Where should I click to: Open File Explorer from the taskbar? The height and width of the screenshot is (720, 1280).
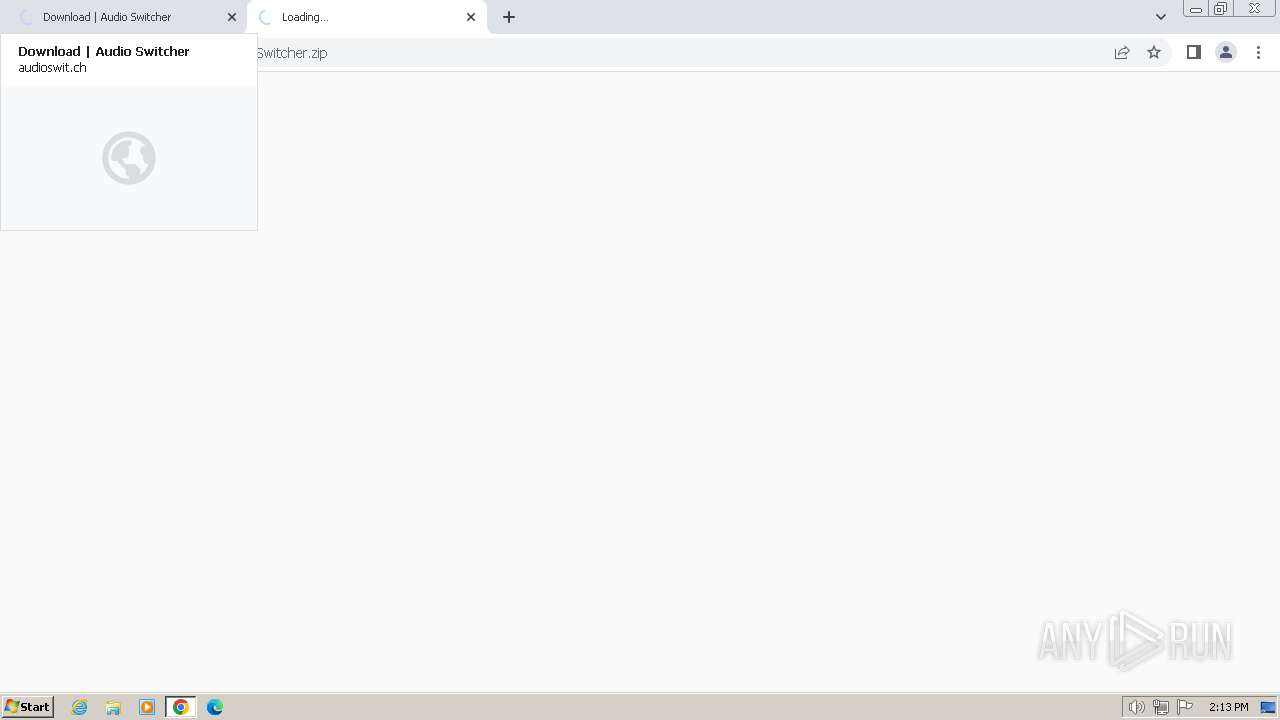(113, 707)
